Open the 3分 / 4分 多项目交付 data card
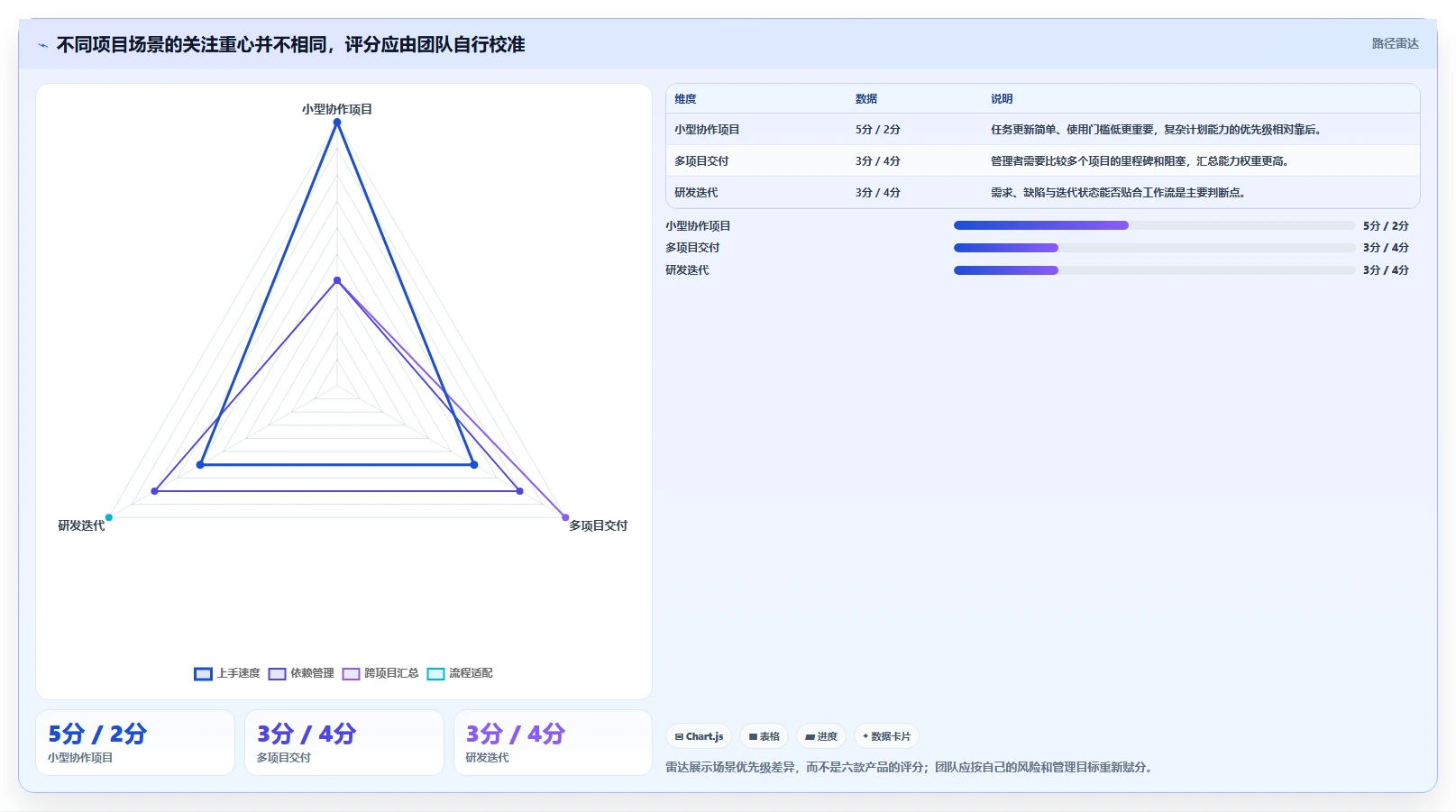Viewport: 1456px width, 812px height. (x=344, y=743)
